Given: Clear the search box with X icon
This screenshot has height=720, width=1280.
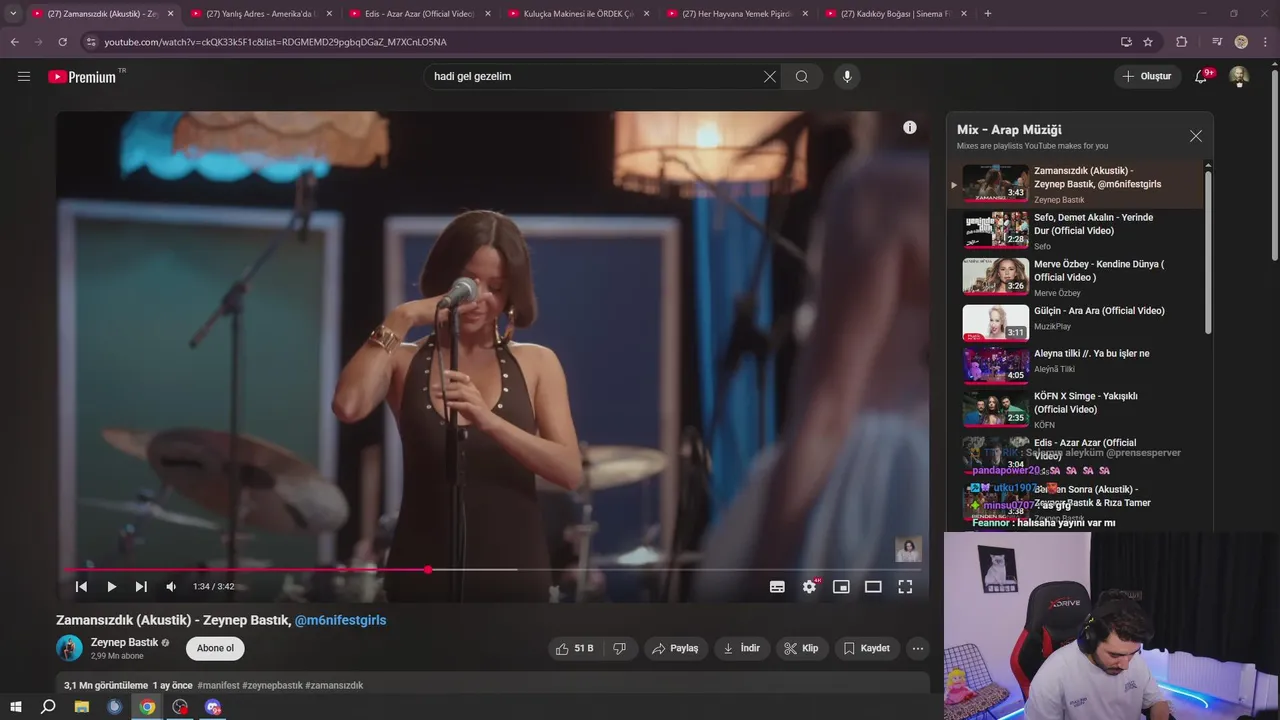Looking at the screenshot, I should (x=770, y=77).
